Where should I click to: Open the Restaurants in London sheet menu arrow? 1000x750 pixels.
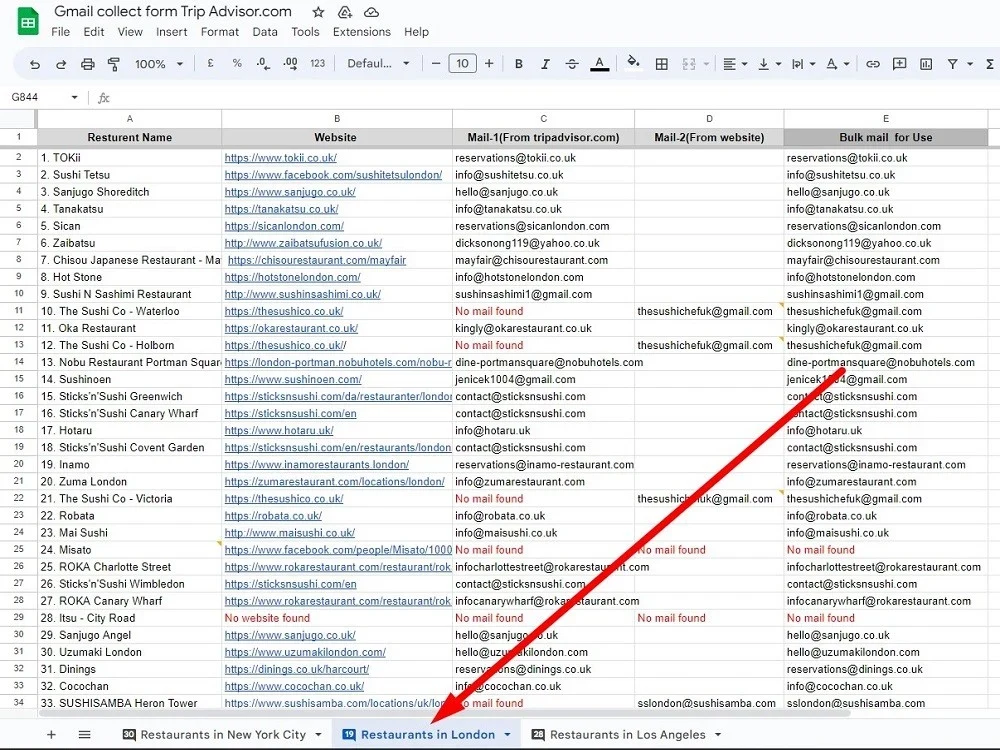[x=507, y=734]
